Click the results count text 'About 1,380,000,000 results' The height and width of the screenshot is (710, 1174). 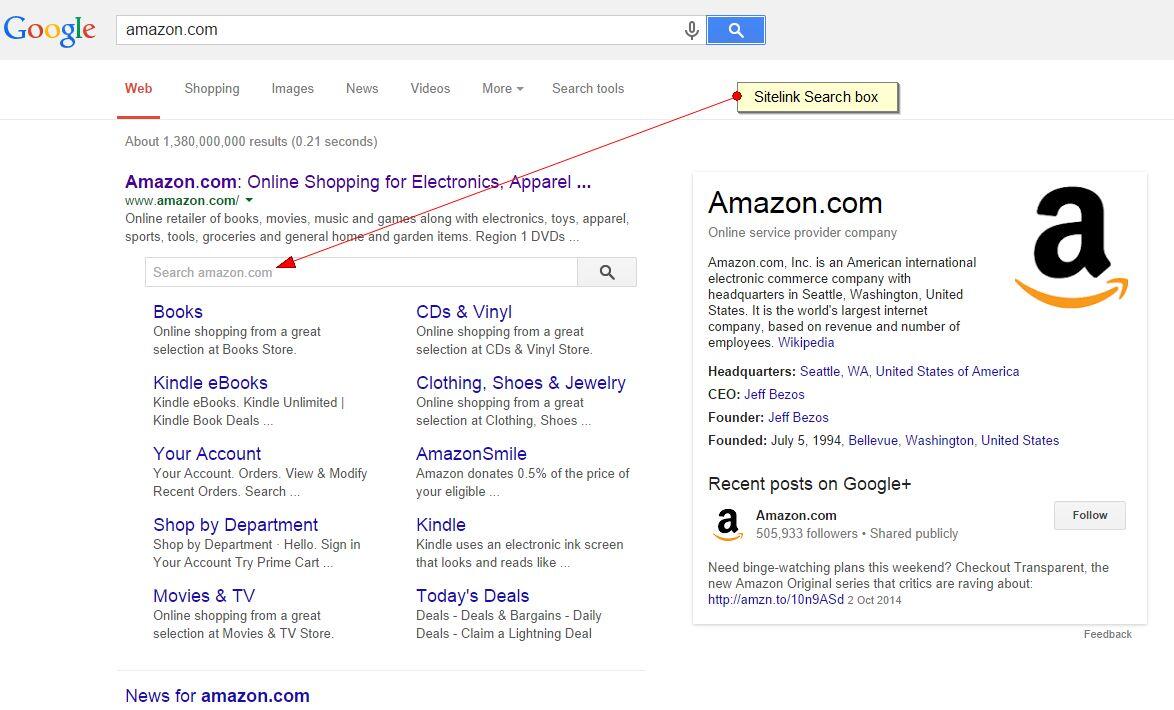pos(206,142)
